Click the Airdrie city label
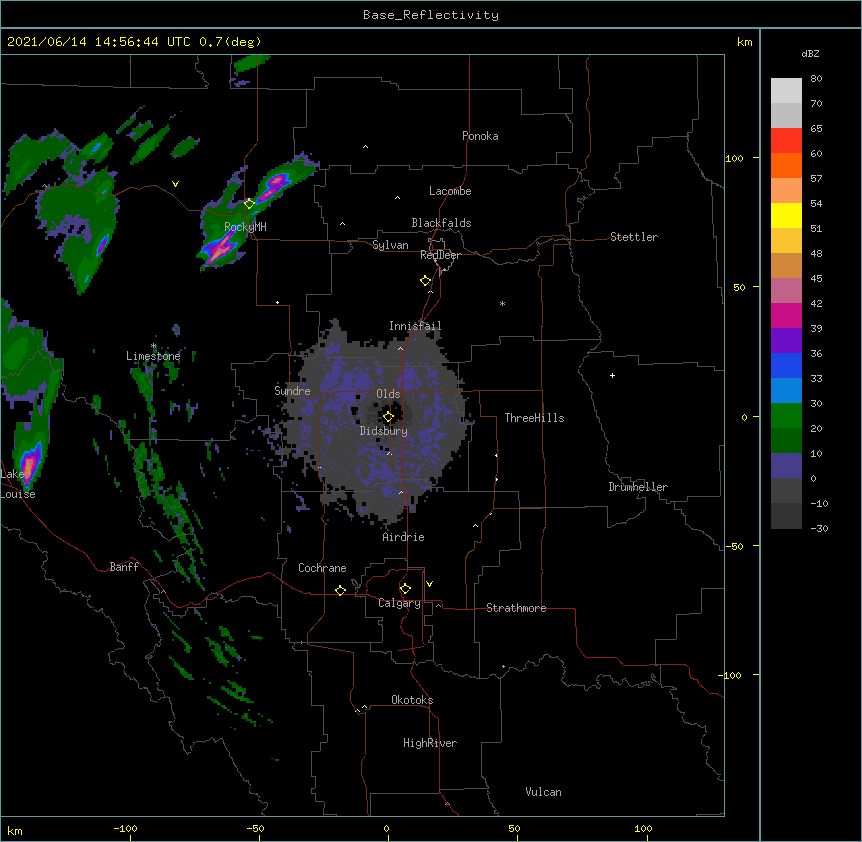862x842 pixels. 403,537
